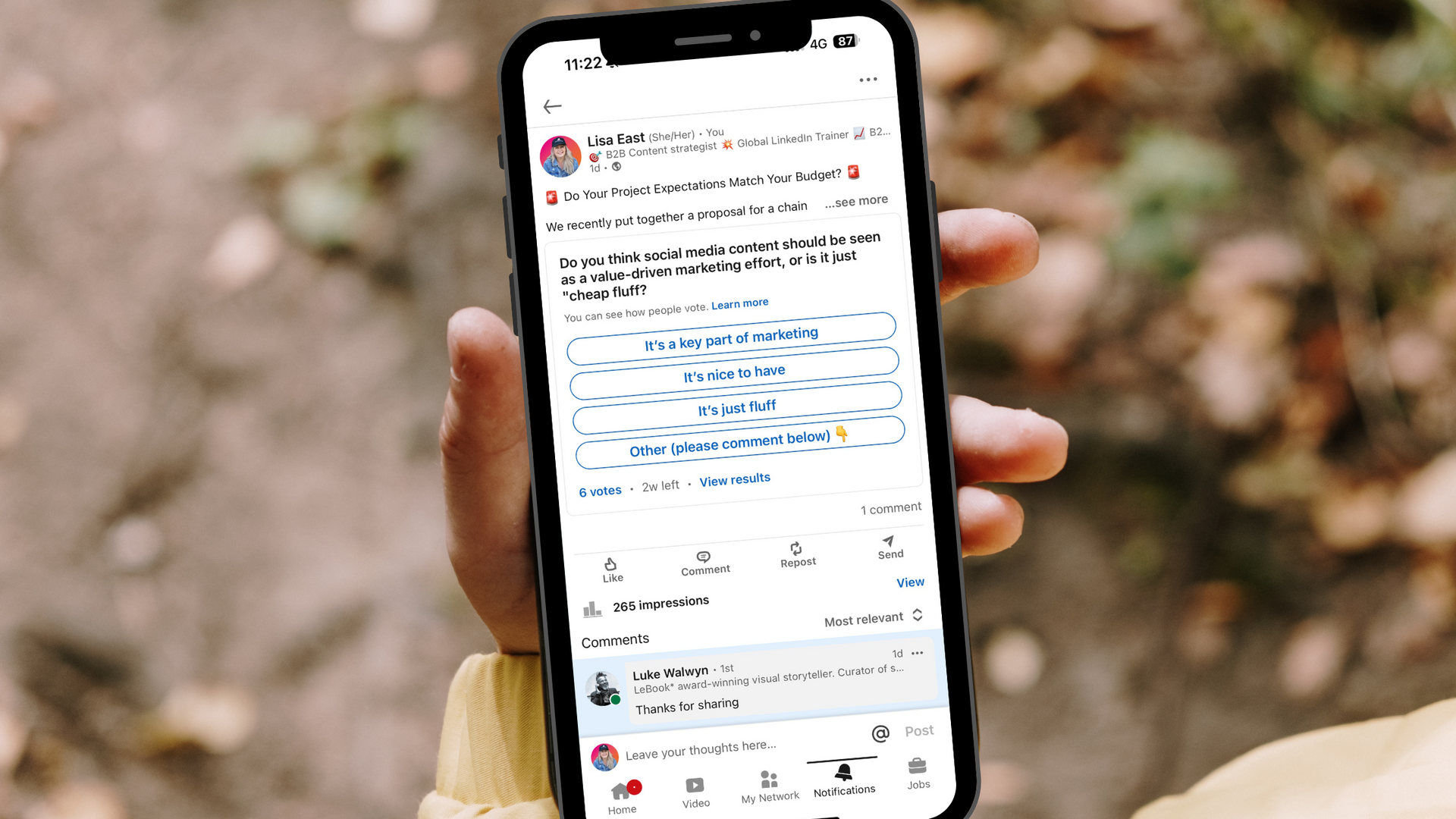Tap the Comment icon on the post
This screenshot has height=819, width=1456.
pyautogui.click(x=703, y=558)
